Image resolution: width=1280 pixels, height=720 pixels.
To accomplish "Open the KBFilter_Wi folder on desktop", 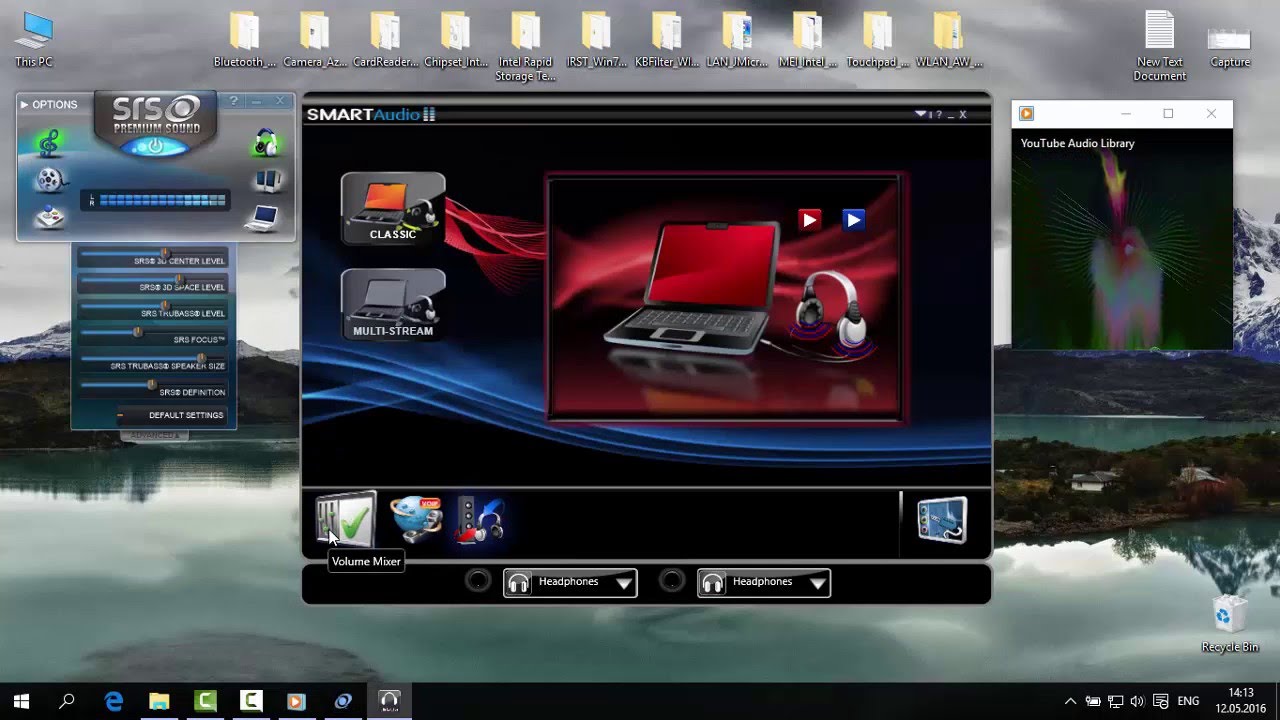I will 667,40.
